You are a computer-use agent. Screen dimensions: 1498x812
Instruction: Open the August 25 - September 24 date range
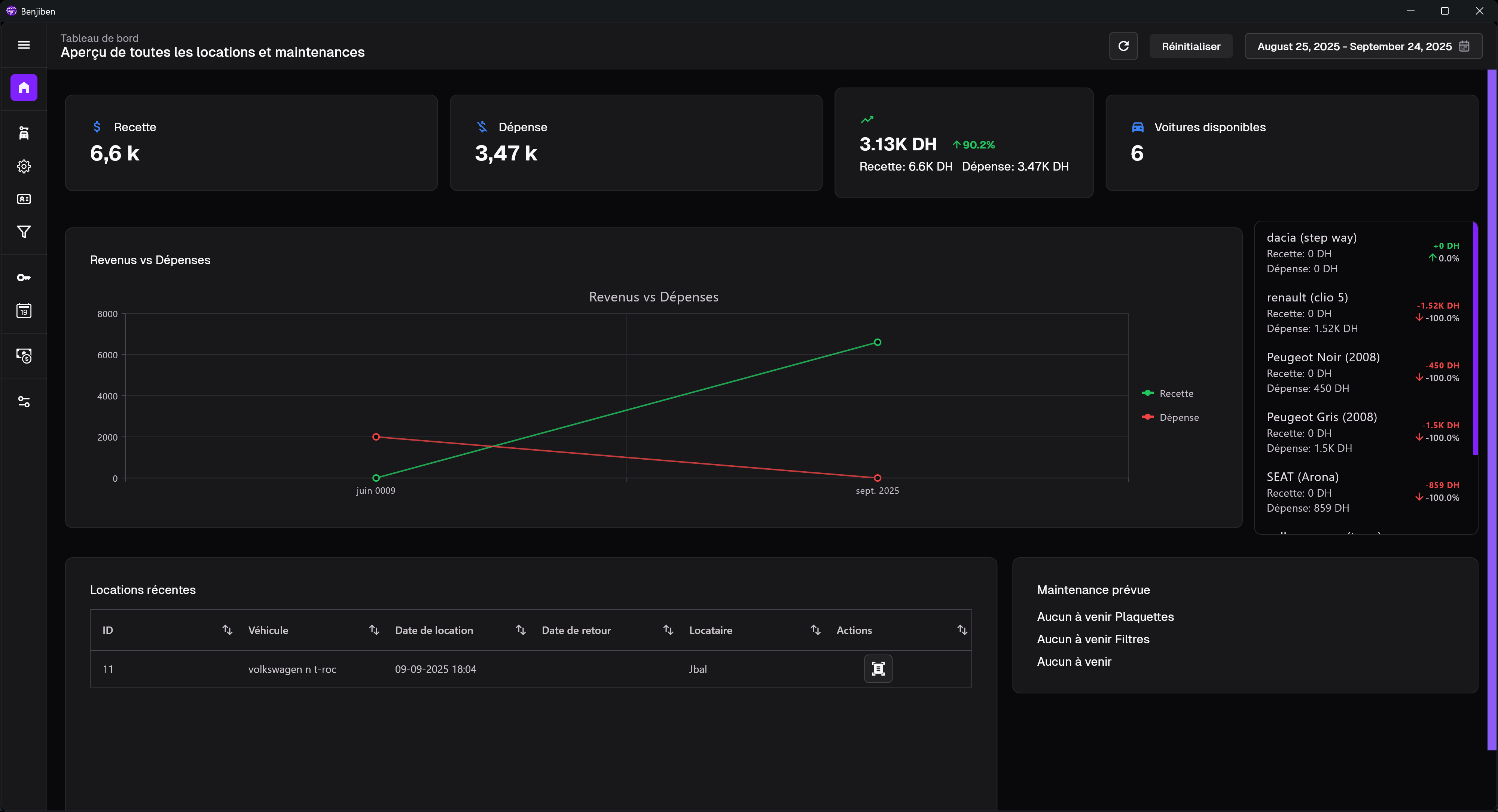1352,46
